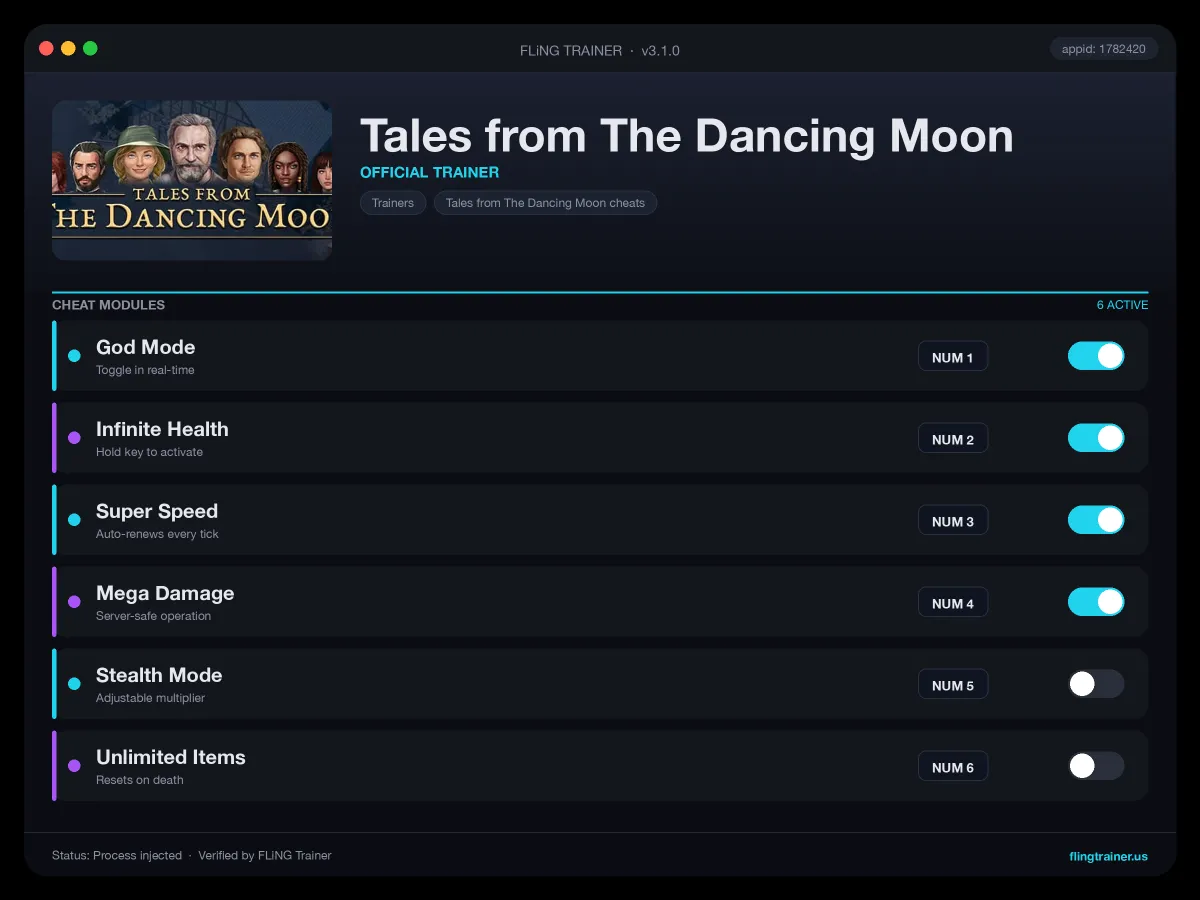Screen dimensions: 1200x900
Task: Click the Unlimited Items title text
Action: point(171,757)
